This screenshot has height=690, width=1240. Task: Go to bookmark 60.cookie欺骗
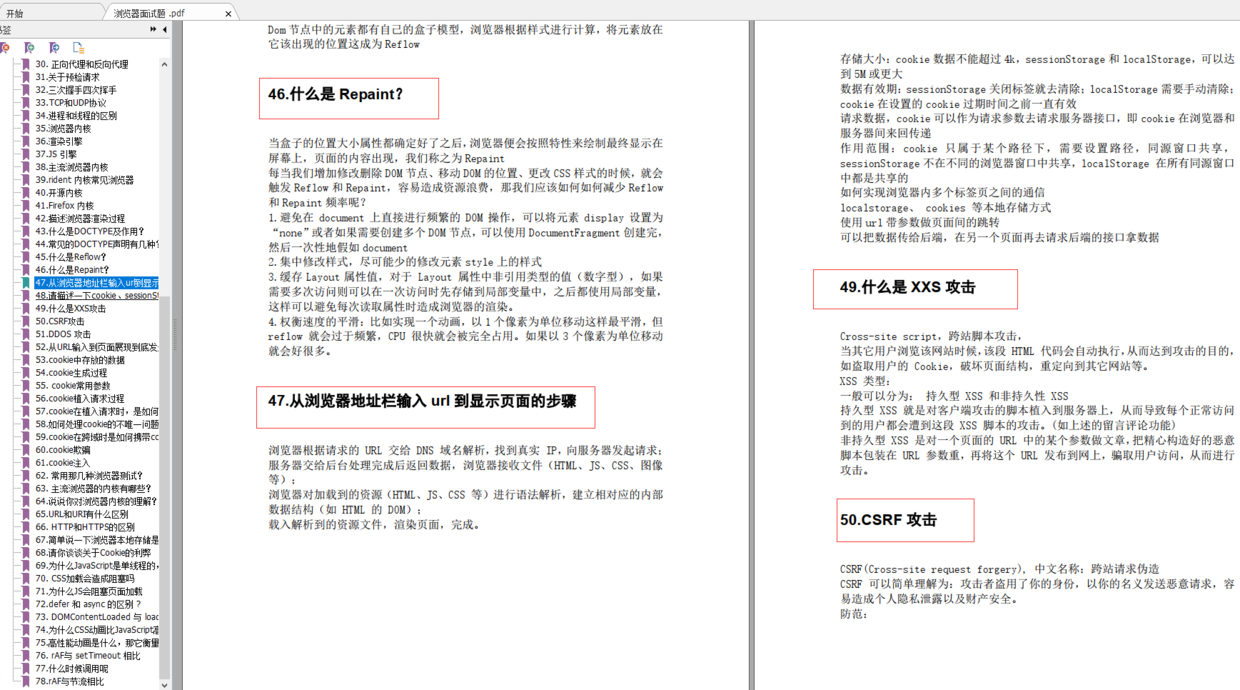[x=63, y=450]
